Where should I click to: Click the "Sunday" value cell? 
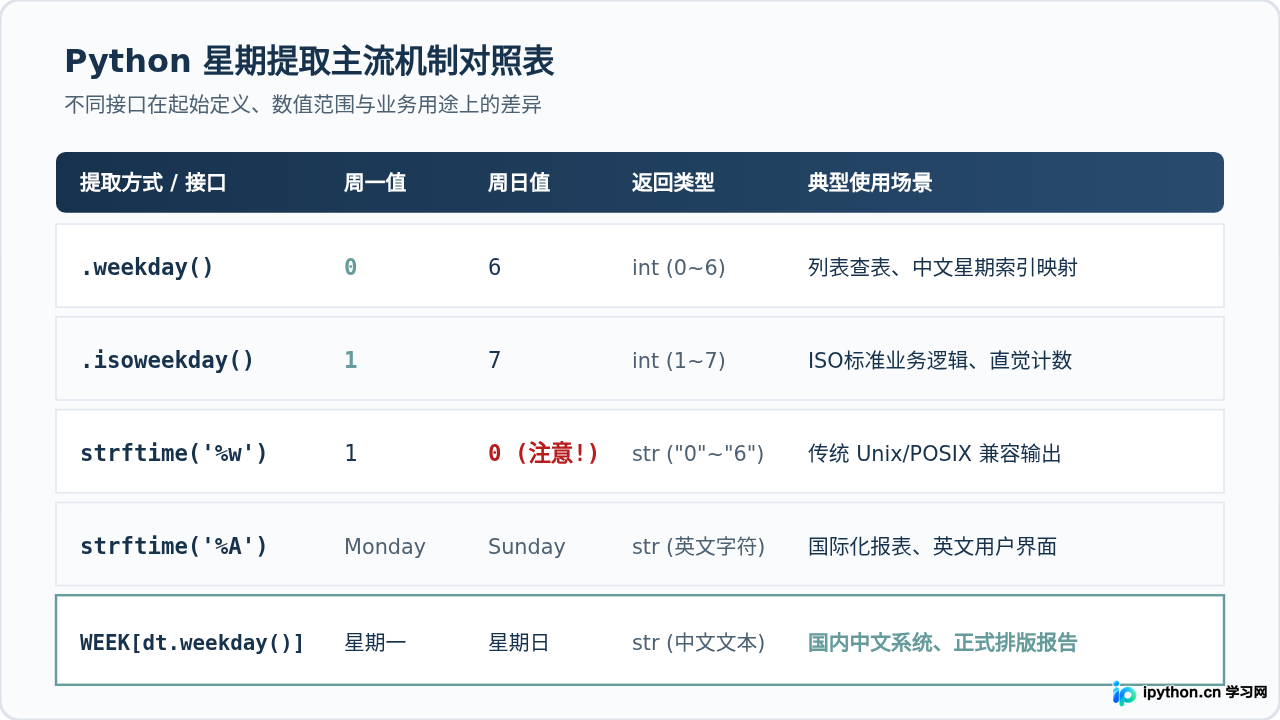(527, 547)
